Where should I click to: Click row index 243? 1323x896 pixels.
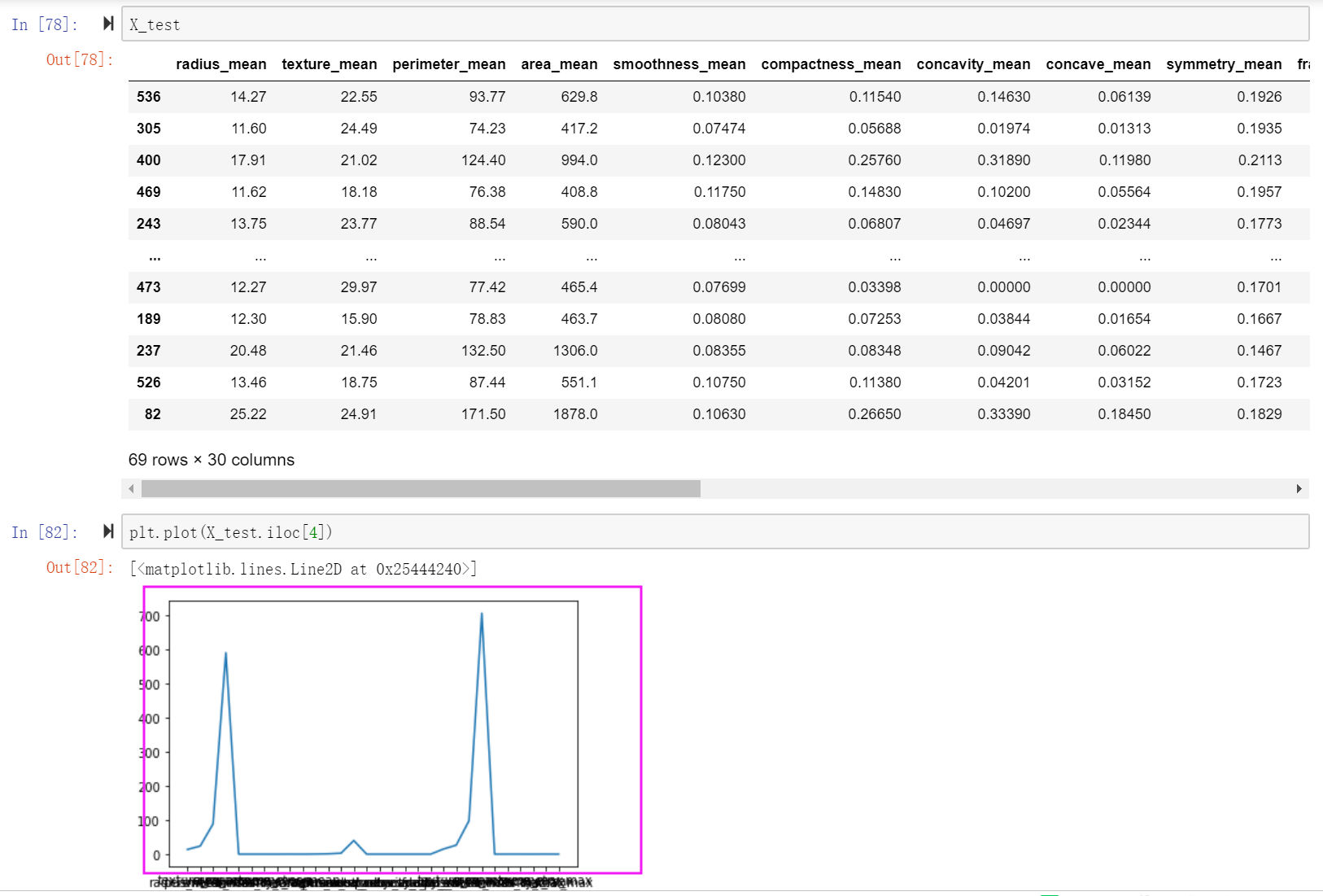tap(149, 224)
